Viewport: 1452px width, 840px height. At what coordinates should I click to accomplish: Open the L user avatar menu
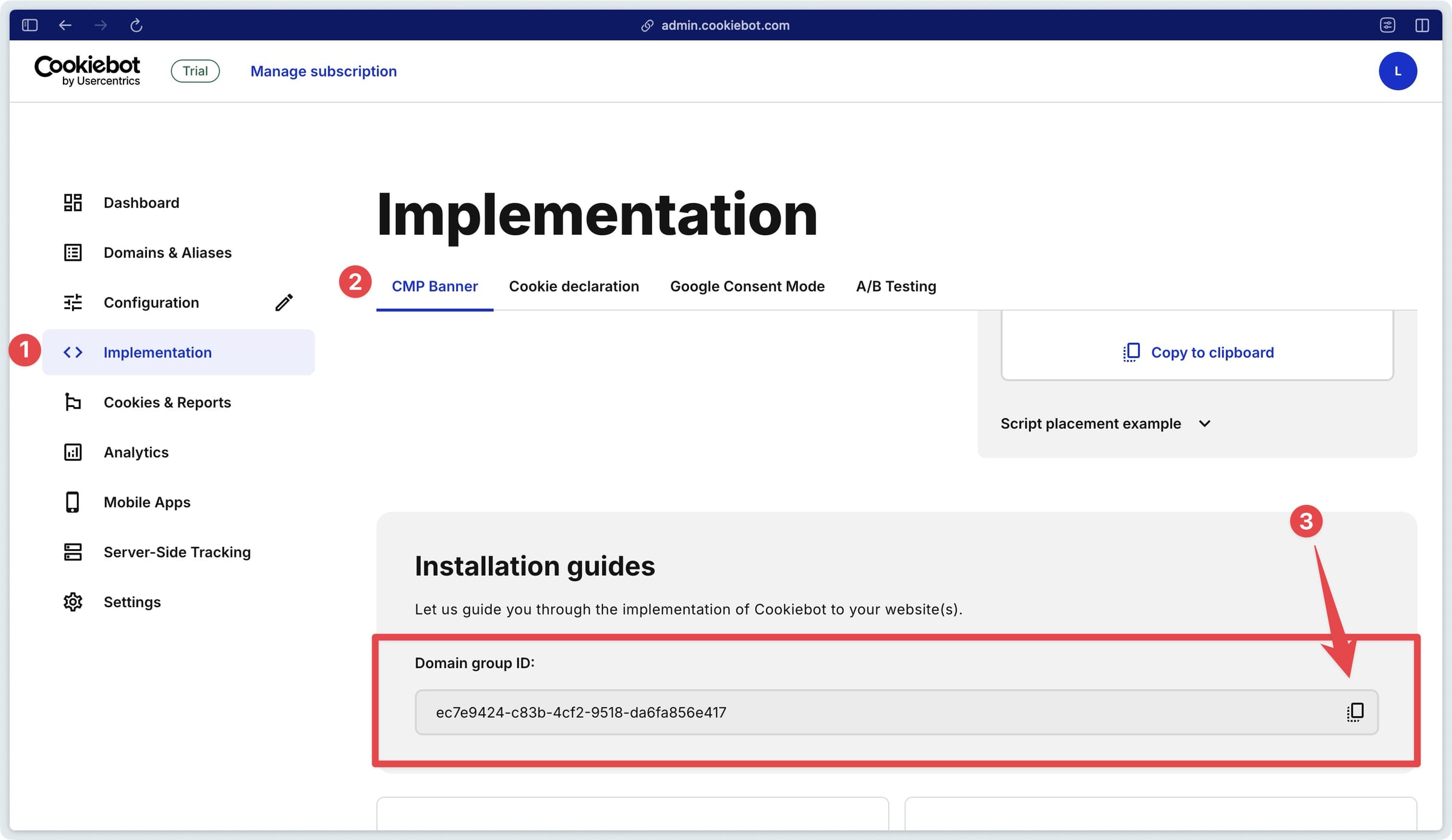coord(1398,71)
